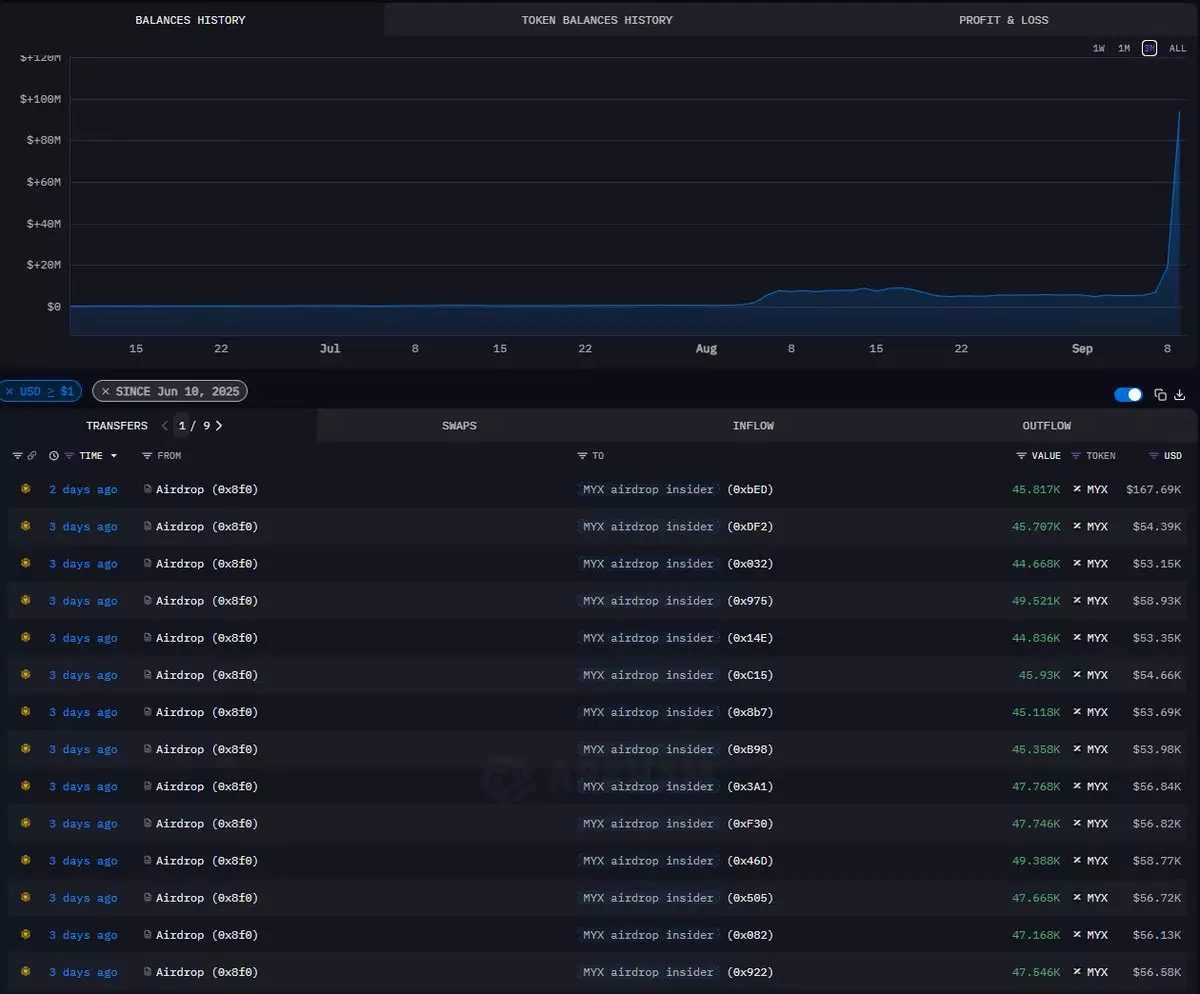
Task: Download transfers with the download icon
Action: click(1180, 395)
